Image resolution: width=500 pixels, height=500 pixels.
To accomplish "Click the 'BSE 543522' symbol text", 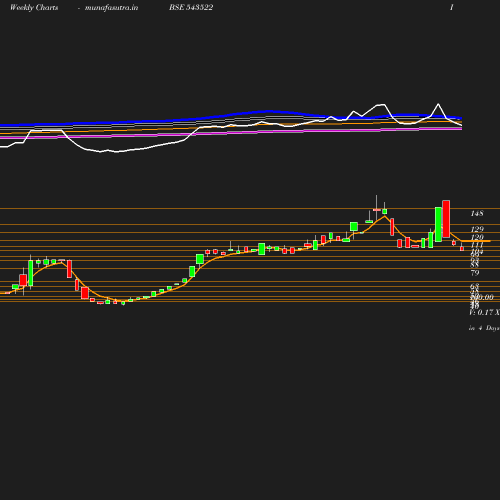I will coord(191,7).
